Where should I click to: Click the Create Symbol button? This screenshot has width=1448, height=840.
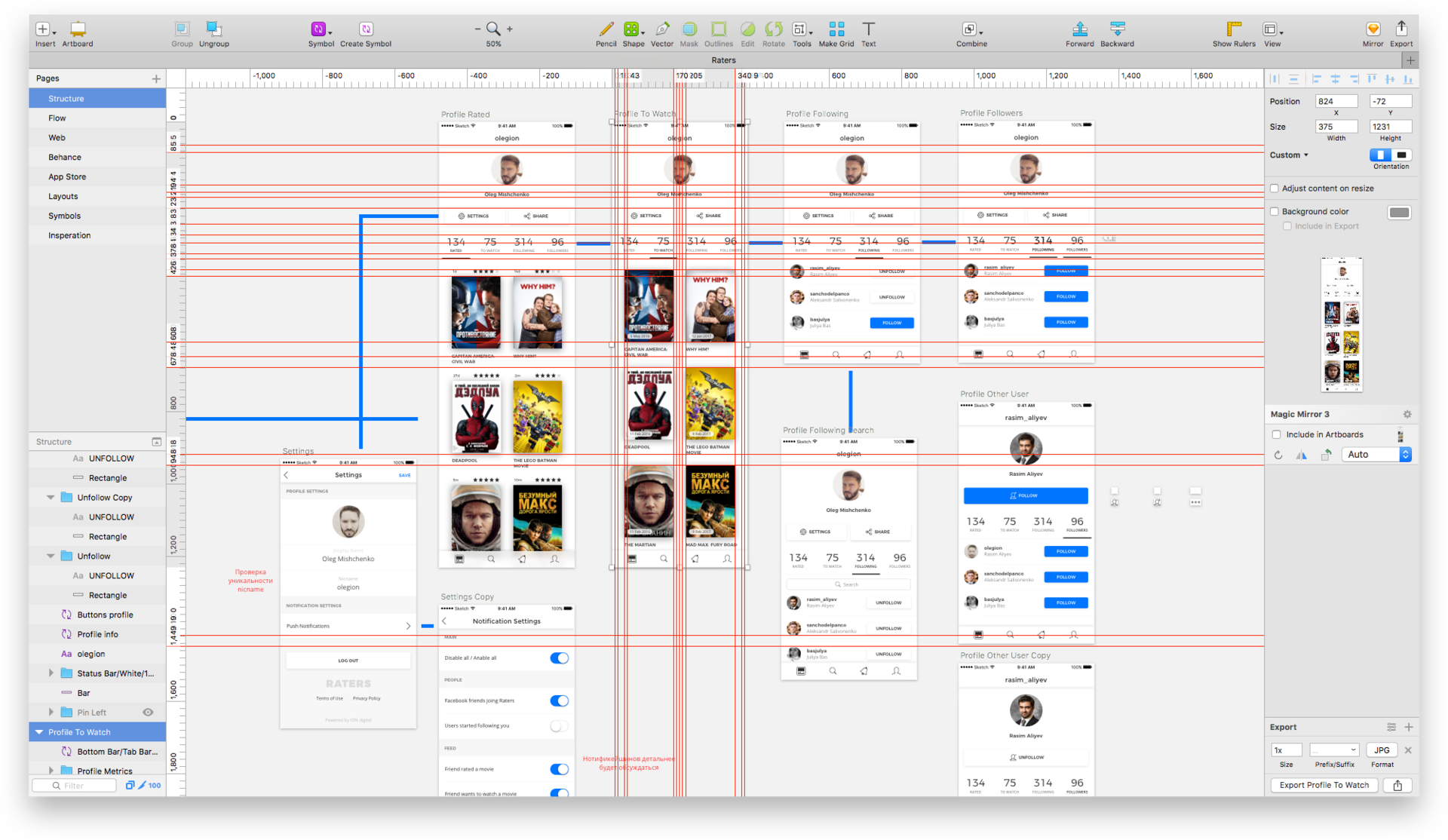pyautogui.click(x=364, y=28)
